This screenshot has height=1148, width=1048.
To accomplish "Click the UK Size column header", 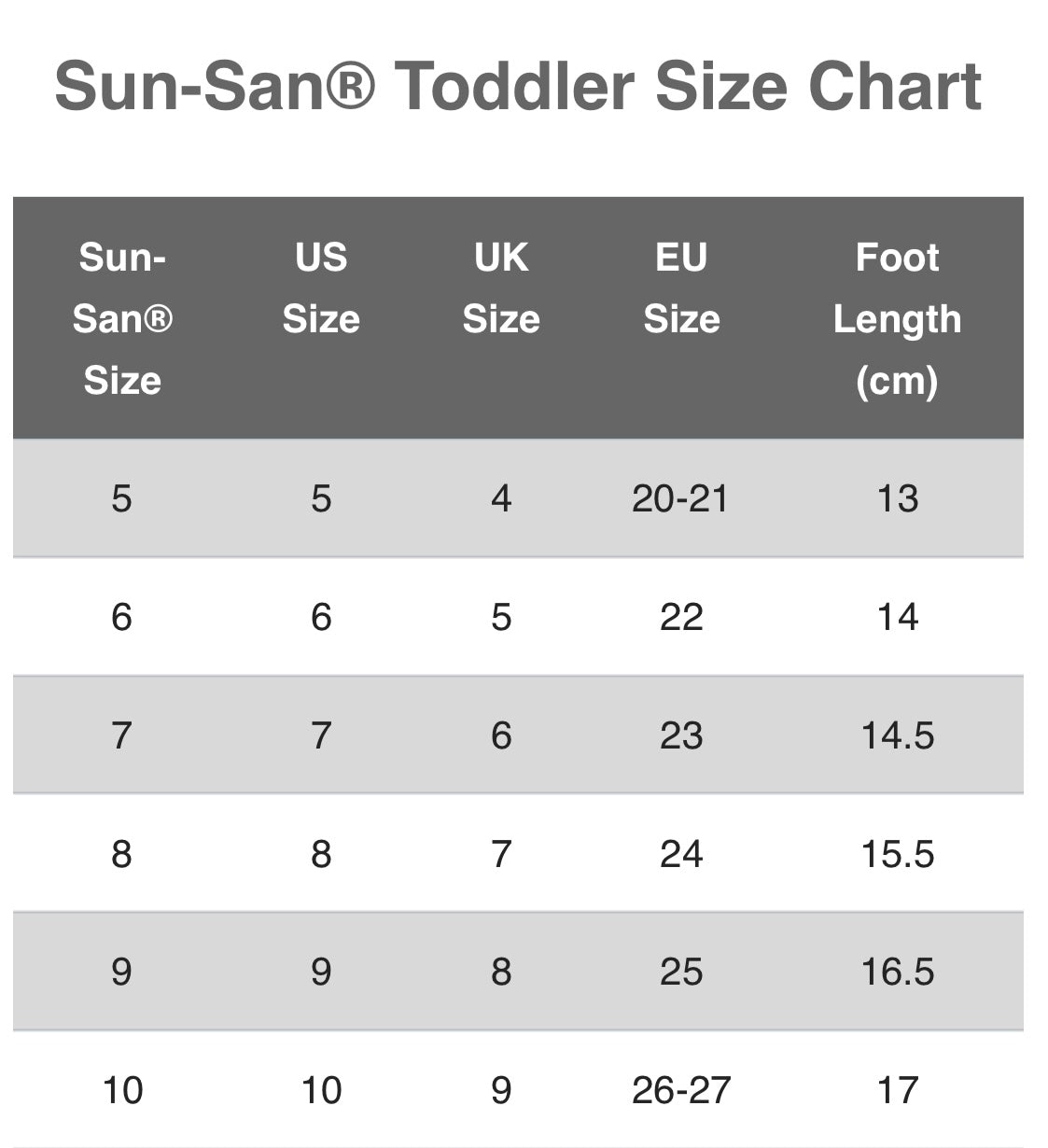I will tap(501, 287).
